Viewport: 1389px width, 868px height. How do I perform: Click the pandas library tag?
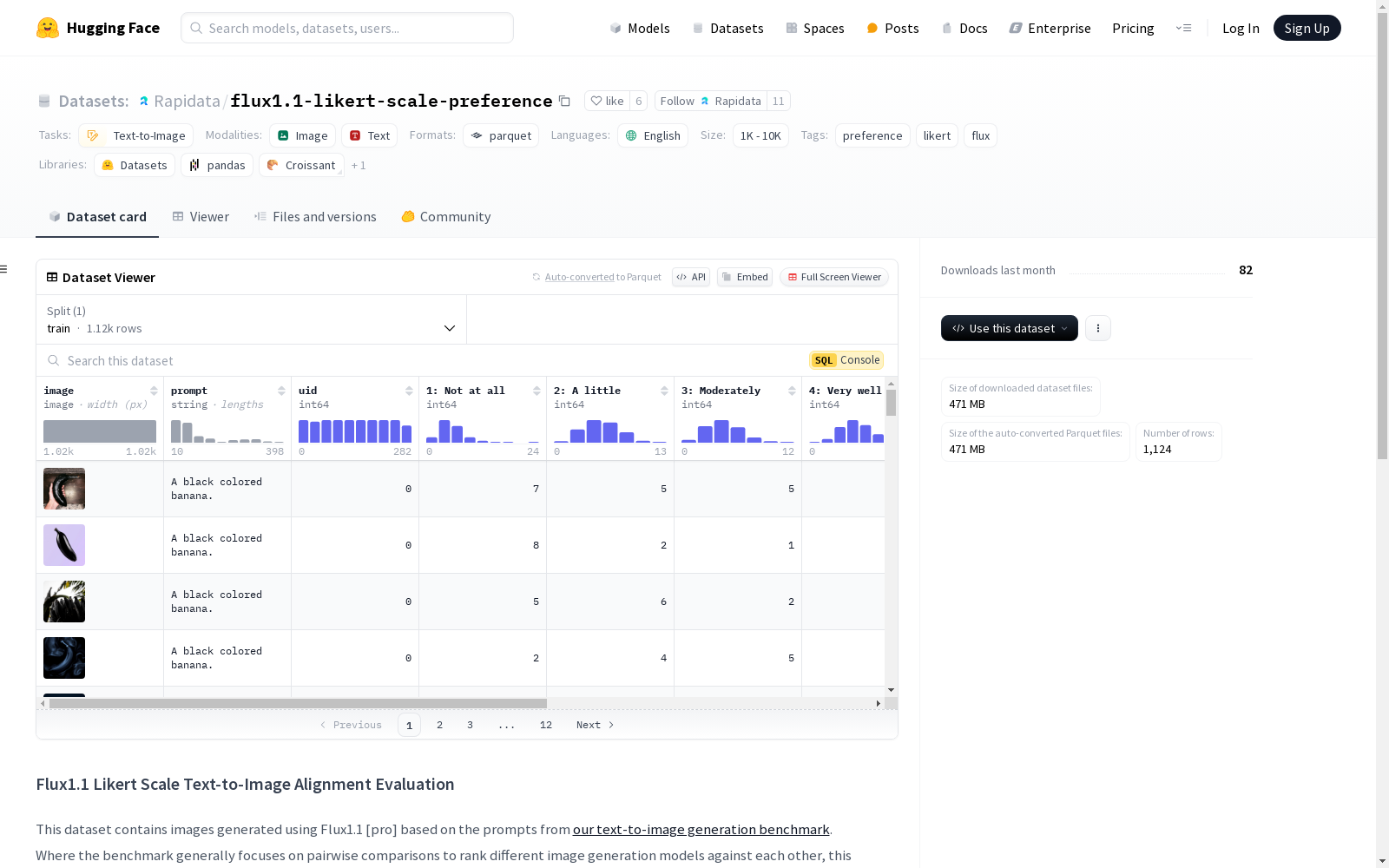tap(217, 165)
